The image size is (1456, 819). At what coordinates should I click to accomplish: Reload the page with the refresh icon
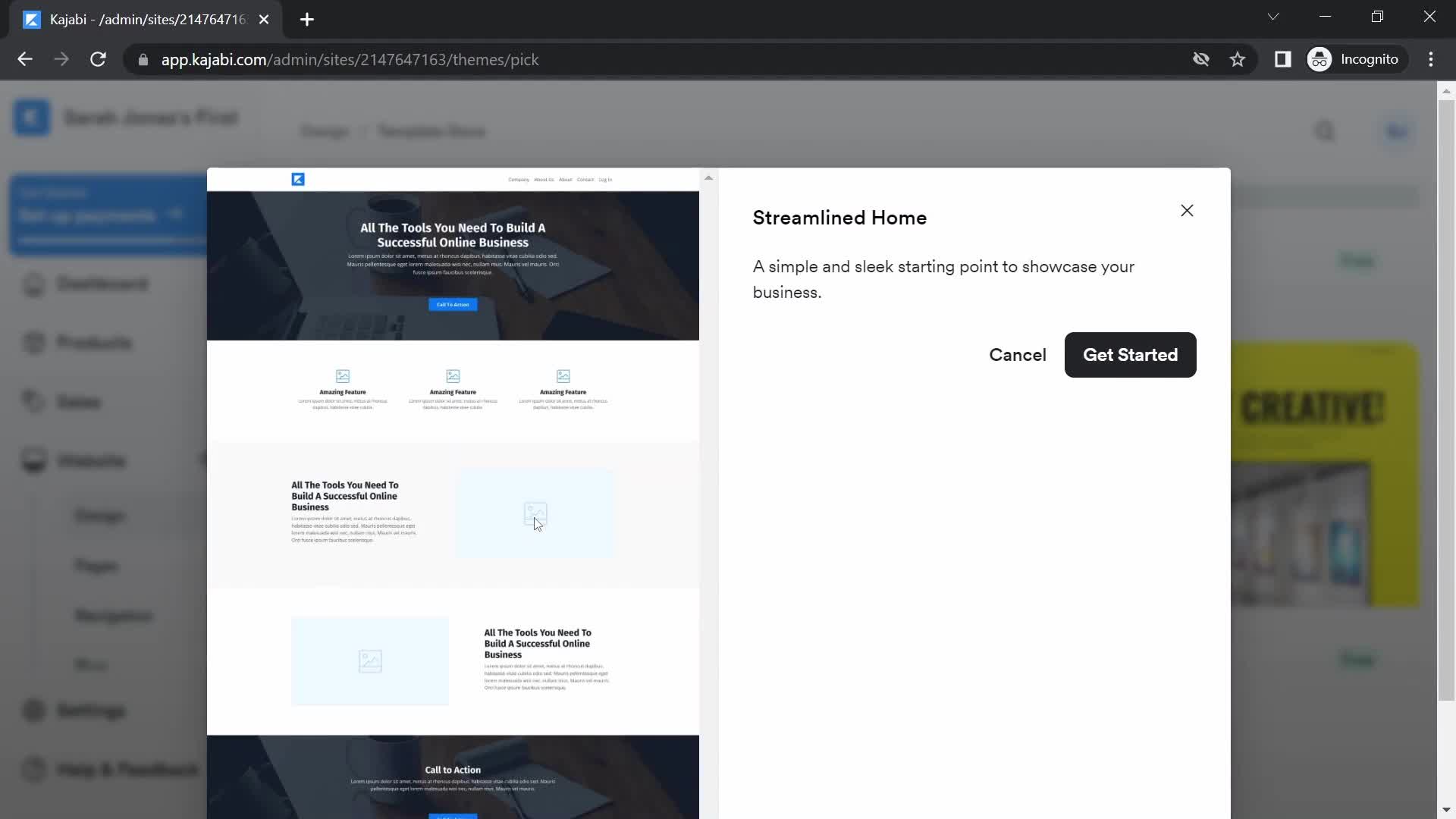click(x=98, y=59)
